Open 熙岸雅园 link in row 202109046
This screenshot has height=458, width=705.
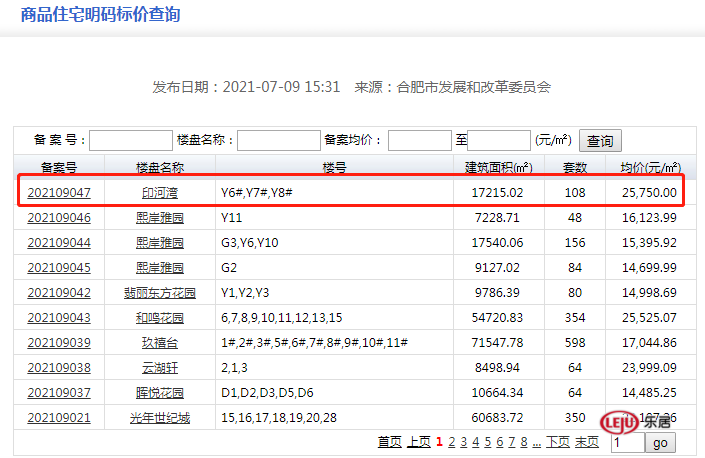click(x=160, y=218)
